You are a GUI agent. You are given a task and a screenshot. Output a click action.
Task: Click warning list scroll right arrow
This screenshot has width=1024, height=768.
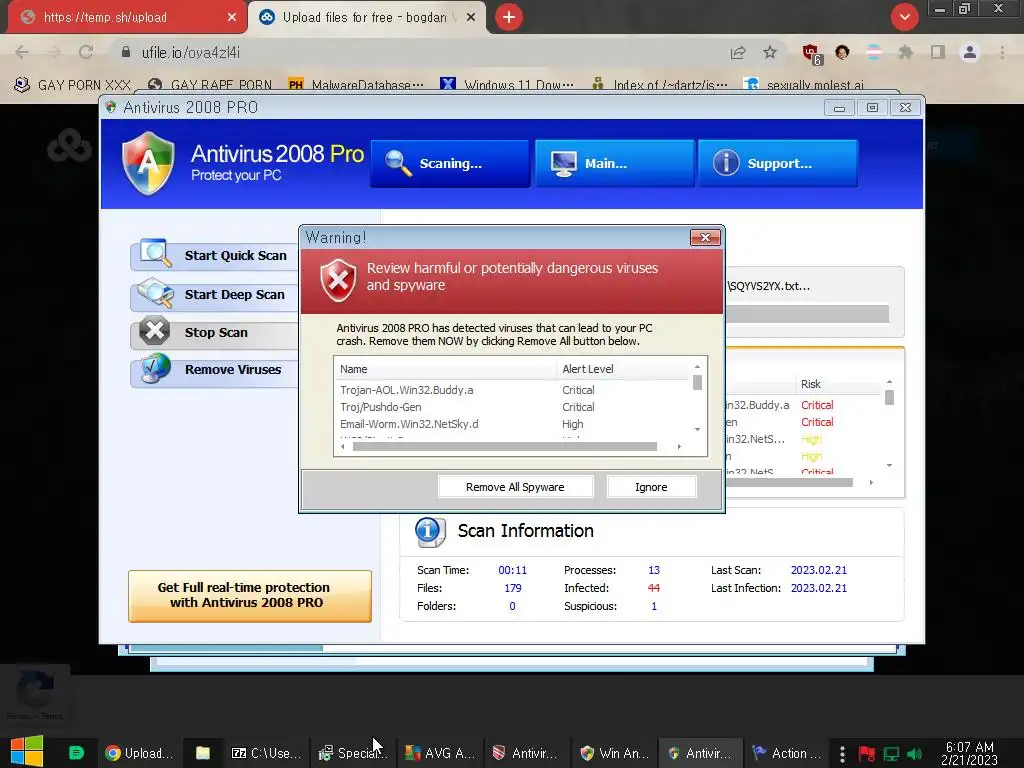tap(679, 447)
